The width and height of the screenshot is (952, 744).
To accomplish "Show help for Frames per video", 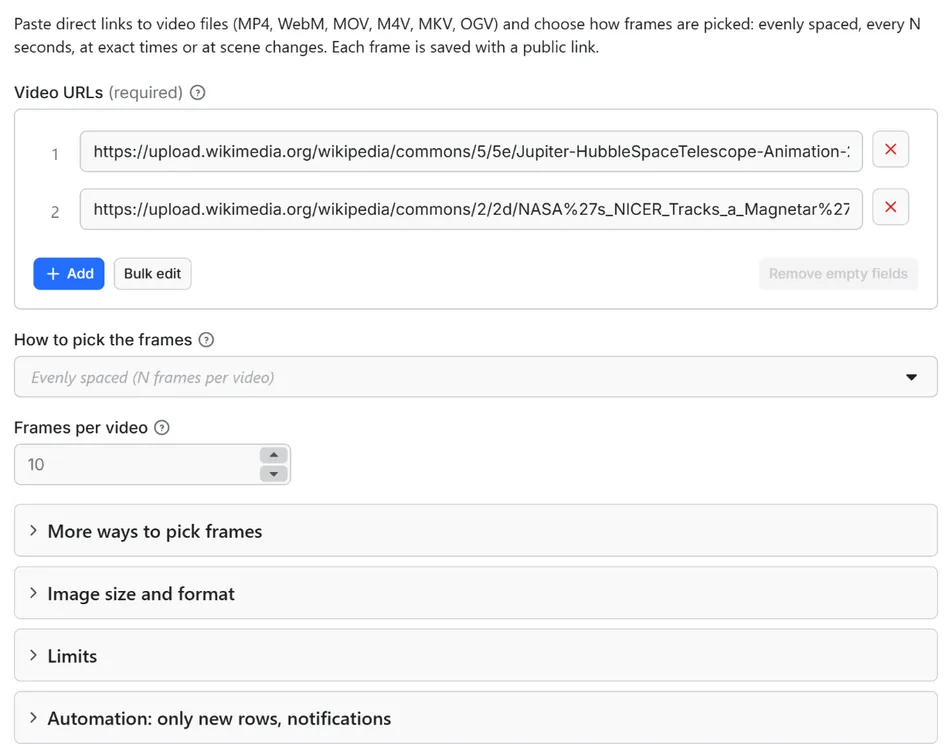I will point(162,428).
